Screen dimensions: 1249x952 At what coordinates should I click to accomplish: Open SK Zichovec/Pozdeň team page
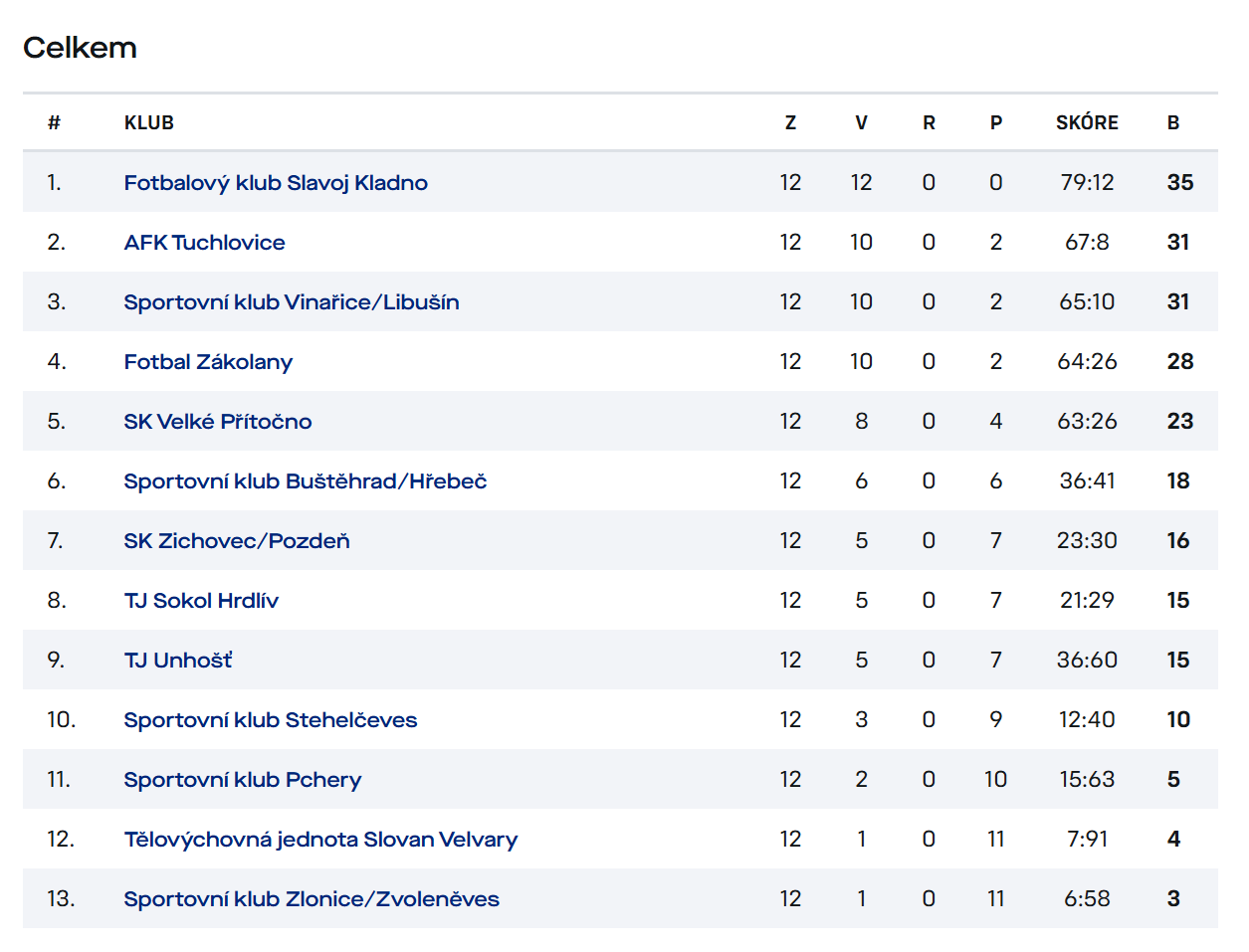coord(236,541)
